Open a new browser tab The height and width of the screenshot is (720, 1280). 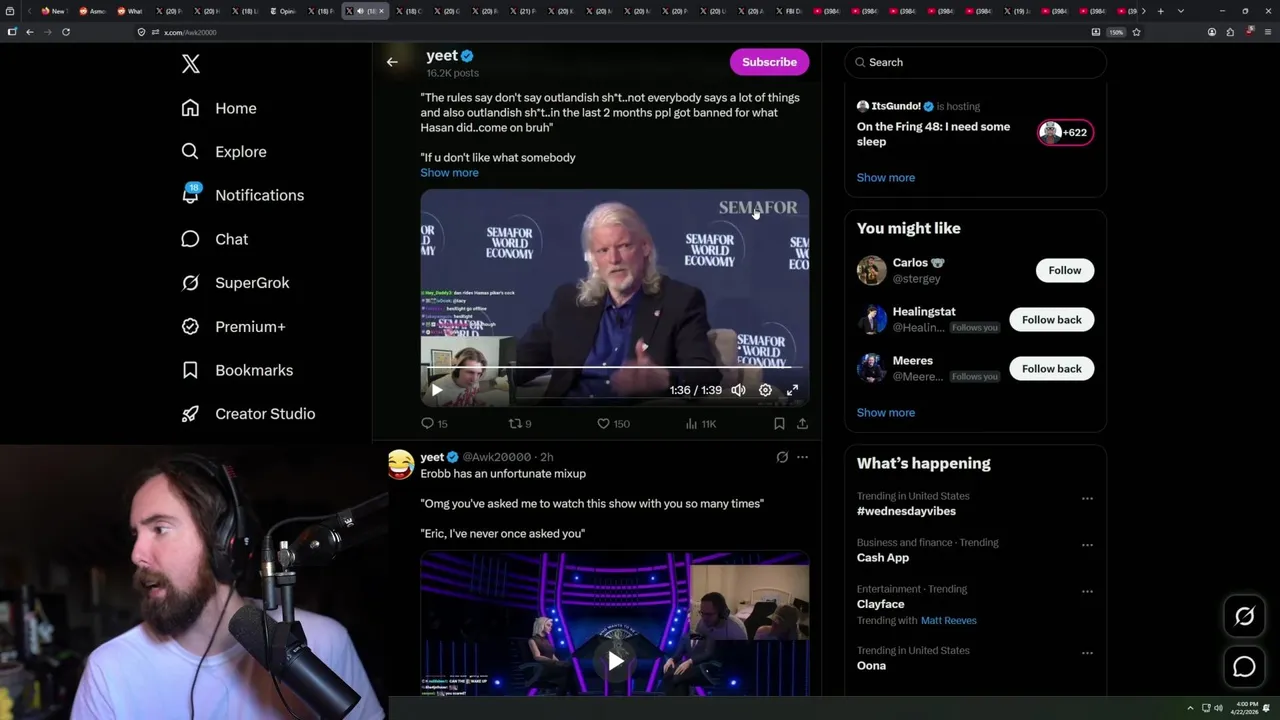coord(1160,11)
